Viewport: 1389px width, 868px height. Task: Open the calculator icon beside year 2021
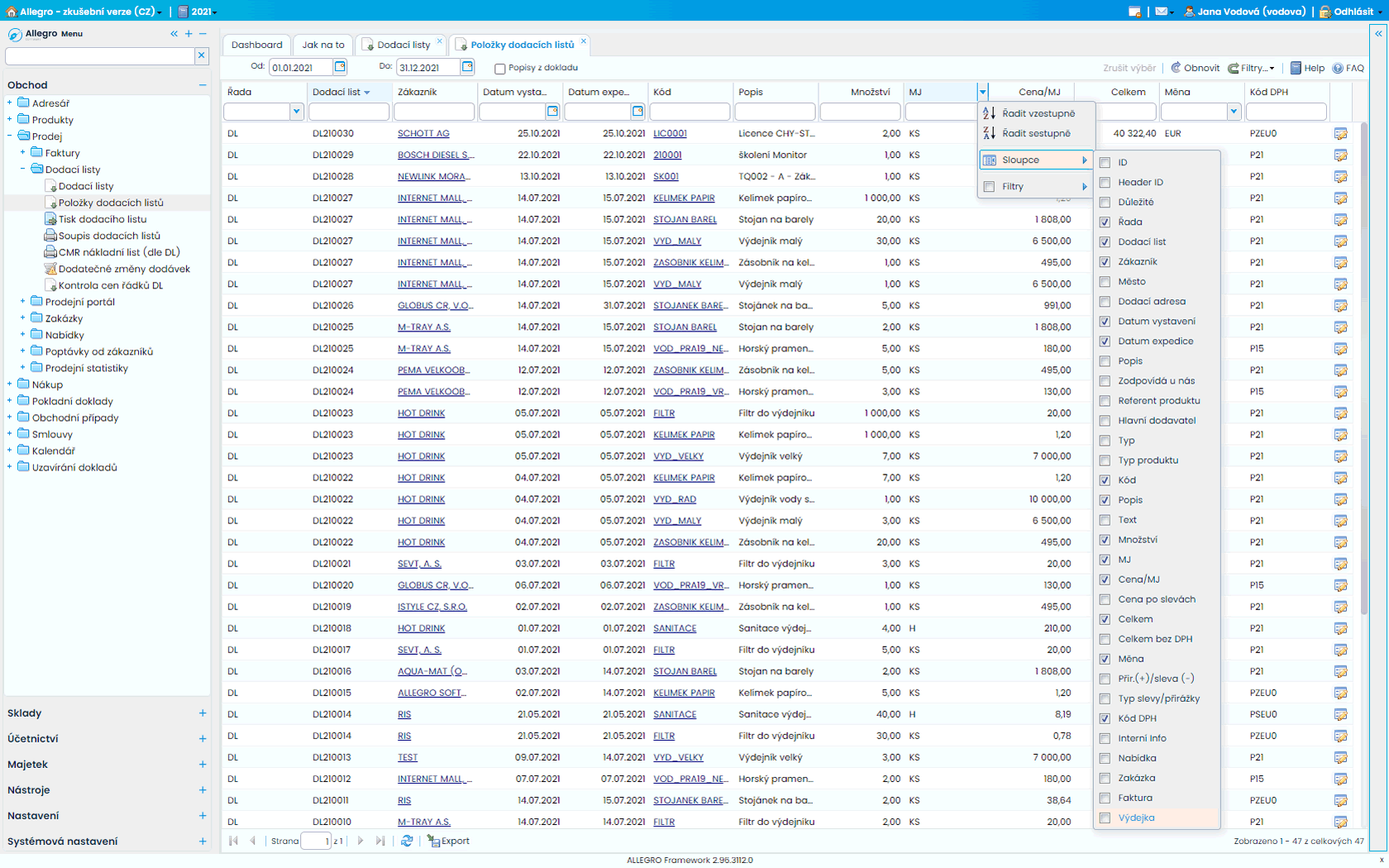point(184,12)
